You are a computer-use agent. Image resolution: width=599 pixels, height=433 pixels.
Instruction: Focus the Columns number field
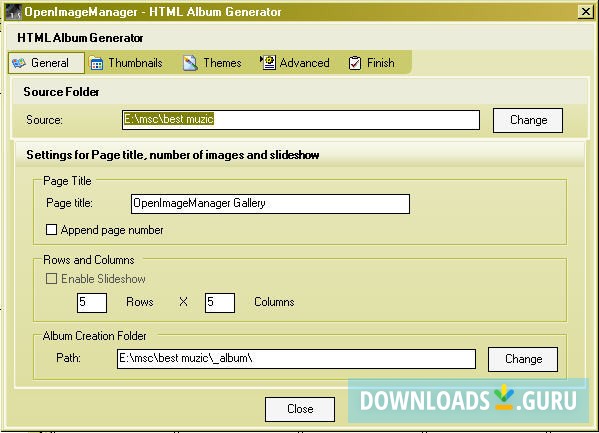220,303
